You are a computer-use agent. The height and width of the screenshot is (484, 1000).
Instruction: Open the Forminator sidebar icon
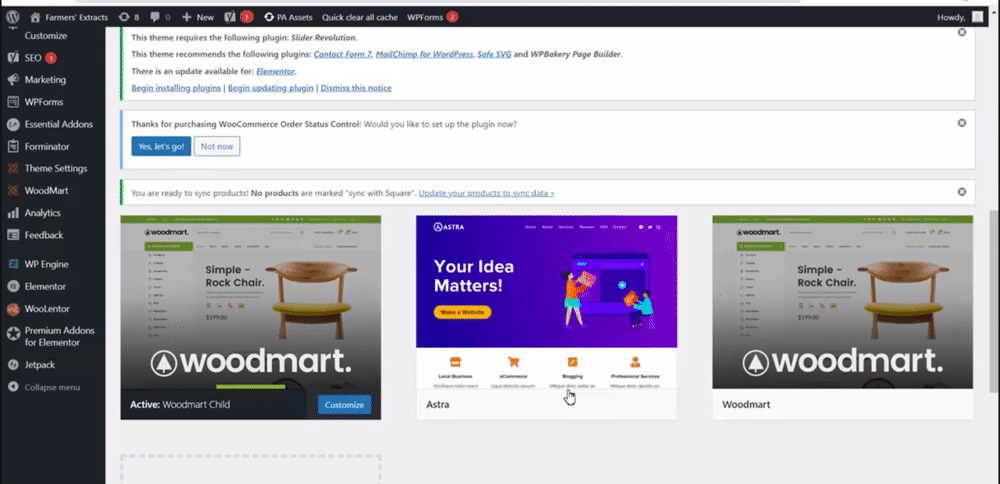13,146
